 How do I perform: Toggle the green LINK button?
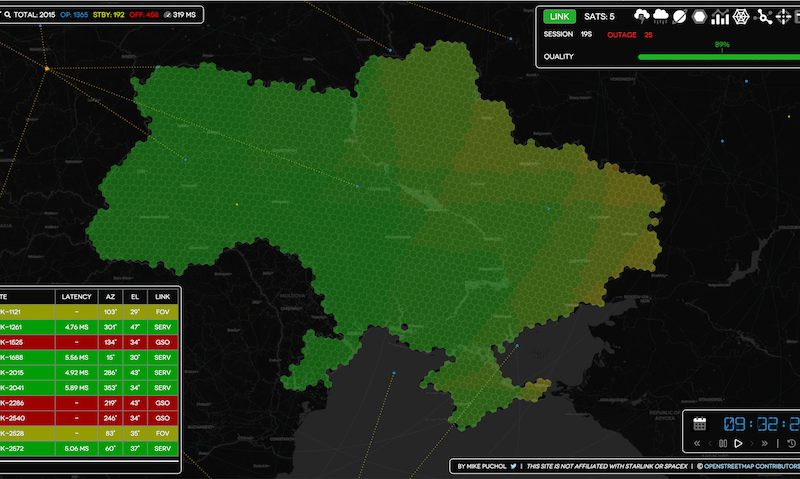[x=558, y=16]
